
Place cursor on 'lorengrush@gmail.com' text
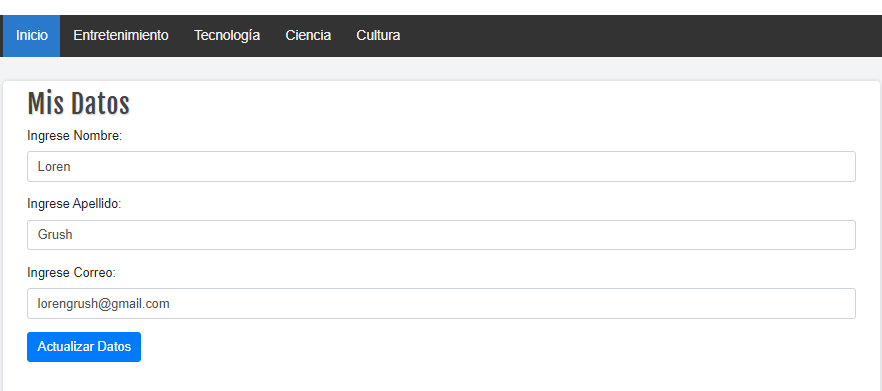pos(104,304)
